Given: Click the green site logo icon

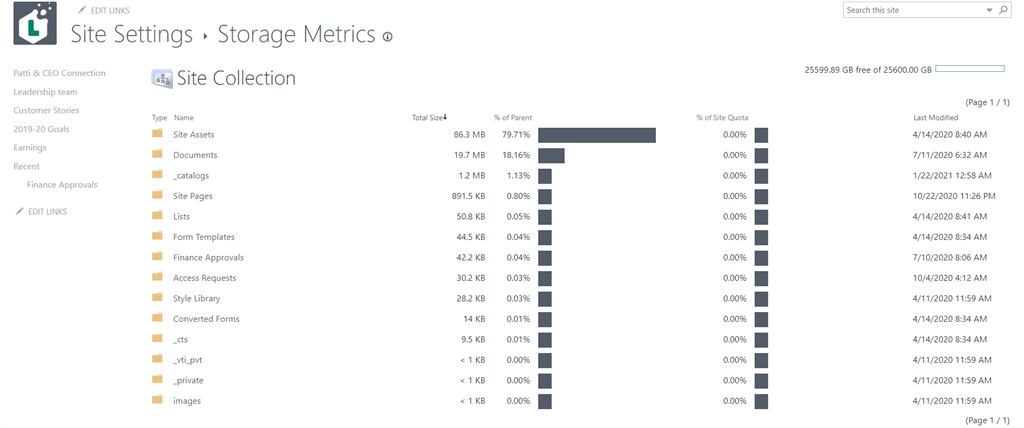Looking at the screenshot, I should 35,23.
